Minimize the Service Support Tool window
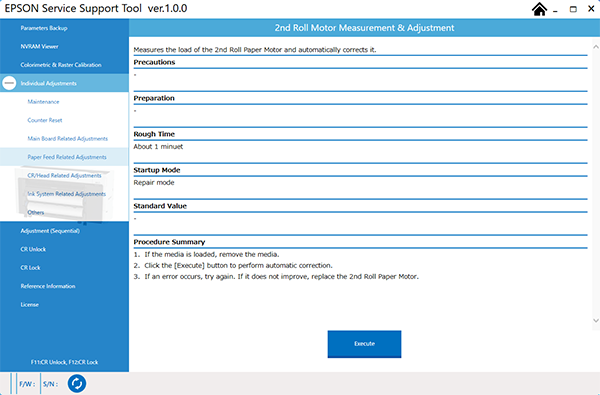This screenshot has height=395, width=600. click(555, 10)
